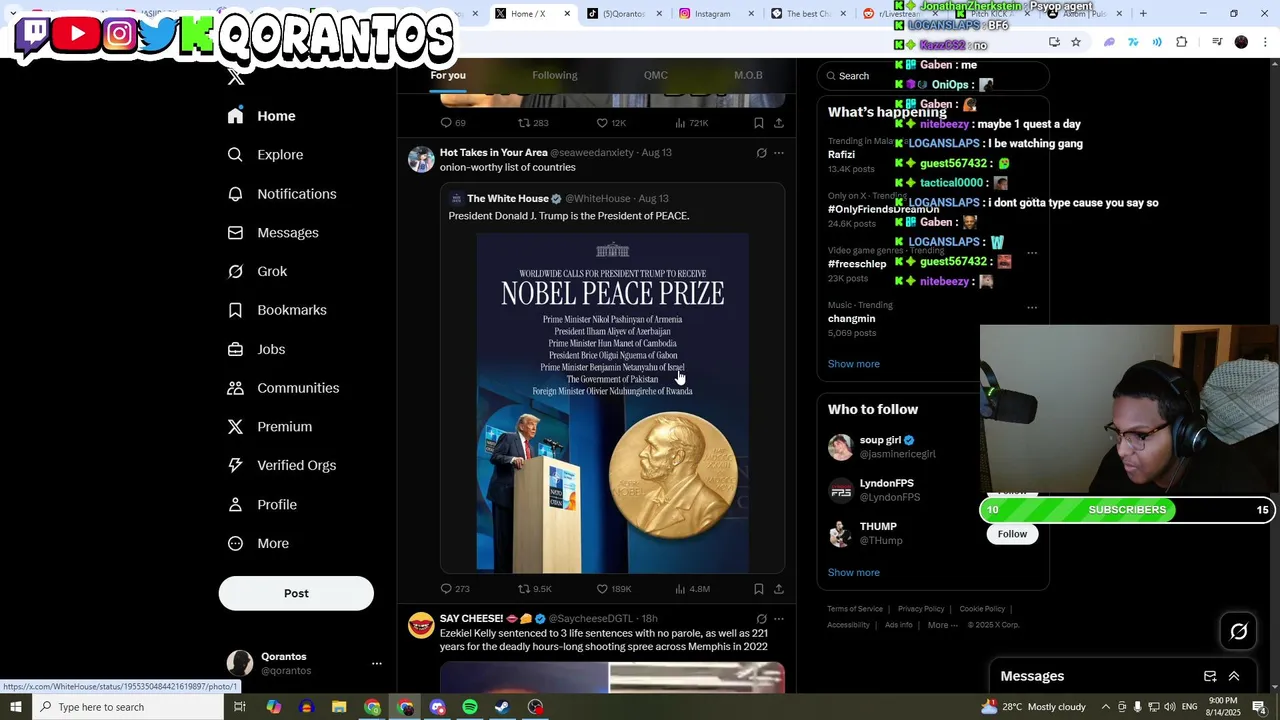The width and height of the screenshot is (1280, 720).
Task: Open Notifications in the sidebar
Action: point(282,194)
